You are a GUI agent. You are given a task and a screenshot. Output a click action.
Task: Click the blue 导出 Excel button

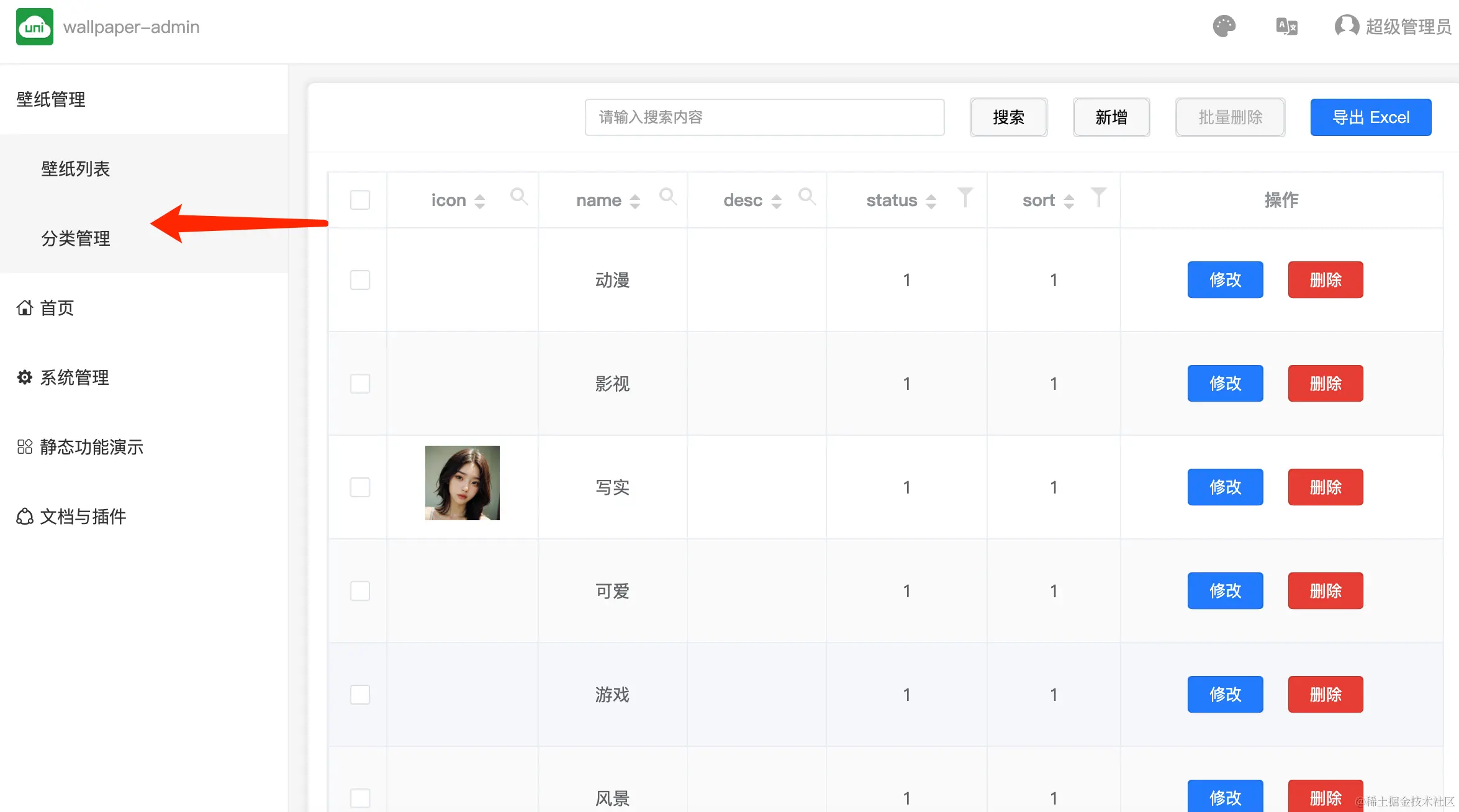[x=1371, y=117]
